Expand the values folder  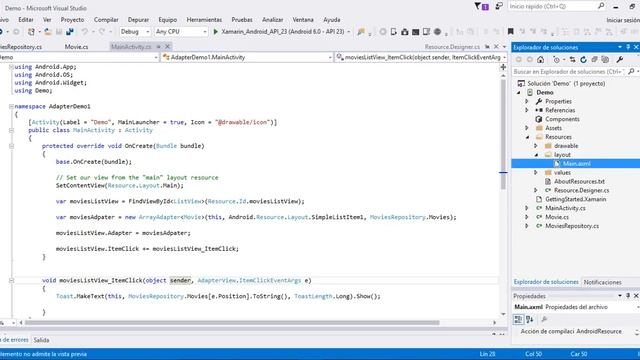point(536,173)
